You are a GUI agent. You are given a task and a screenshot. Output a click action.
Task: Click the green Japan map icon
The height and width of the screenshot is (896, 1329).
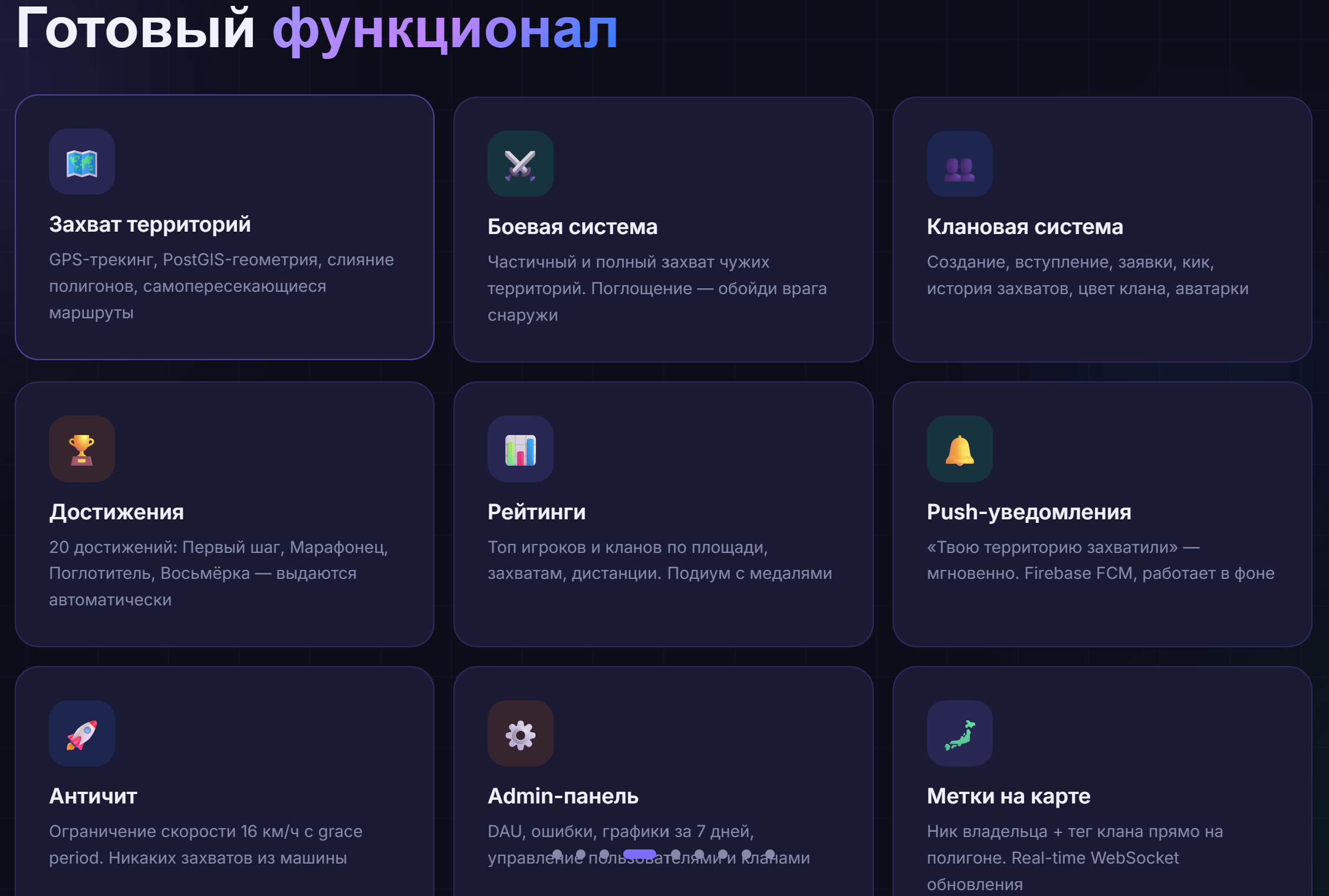pyautogui.click(x=959, y=734)
